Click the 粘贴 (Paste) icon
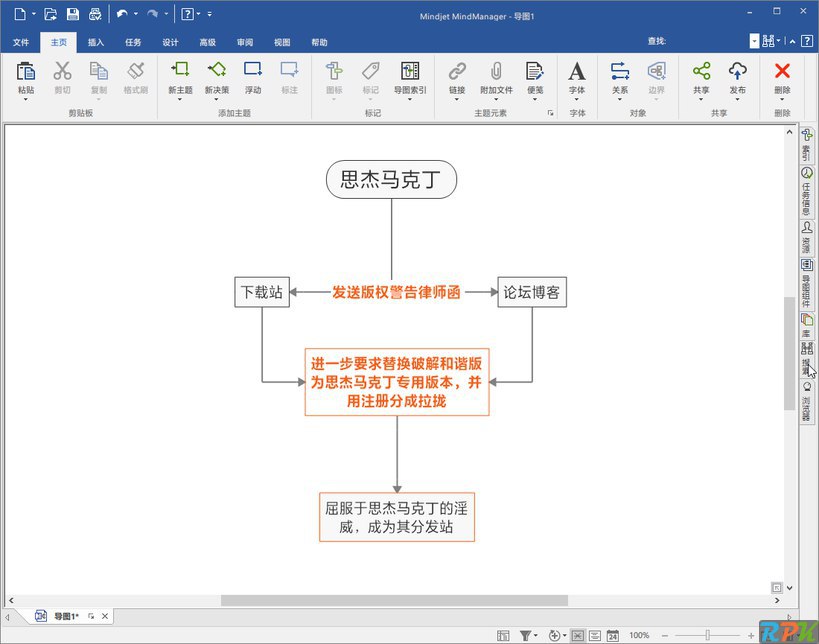This screenshot has width=819, height=644. coord(26,71)
